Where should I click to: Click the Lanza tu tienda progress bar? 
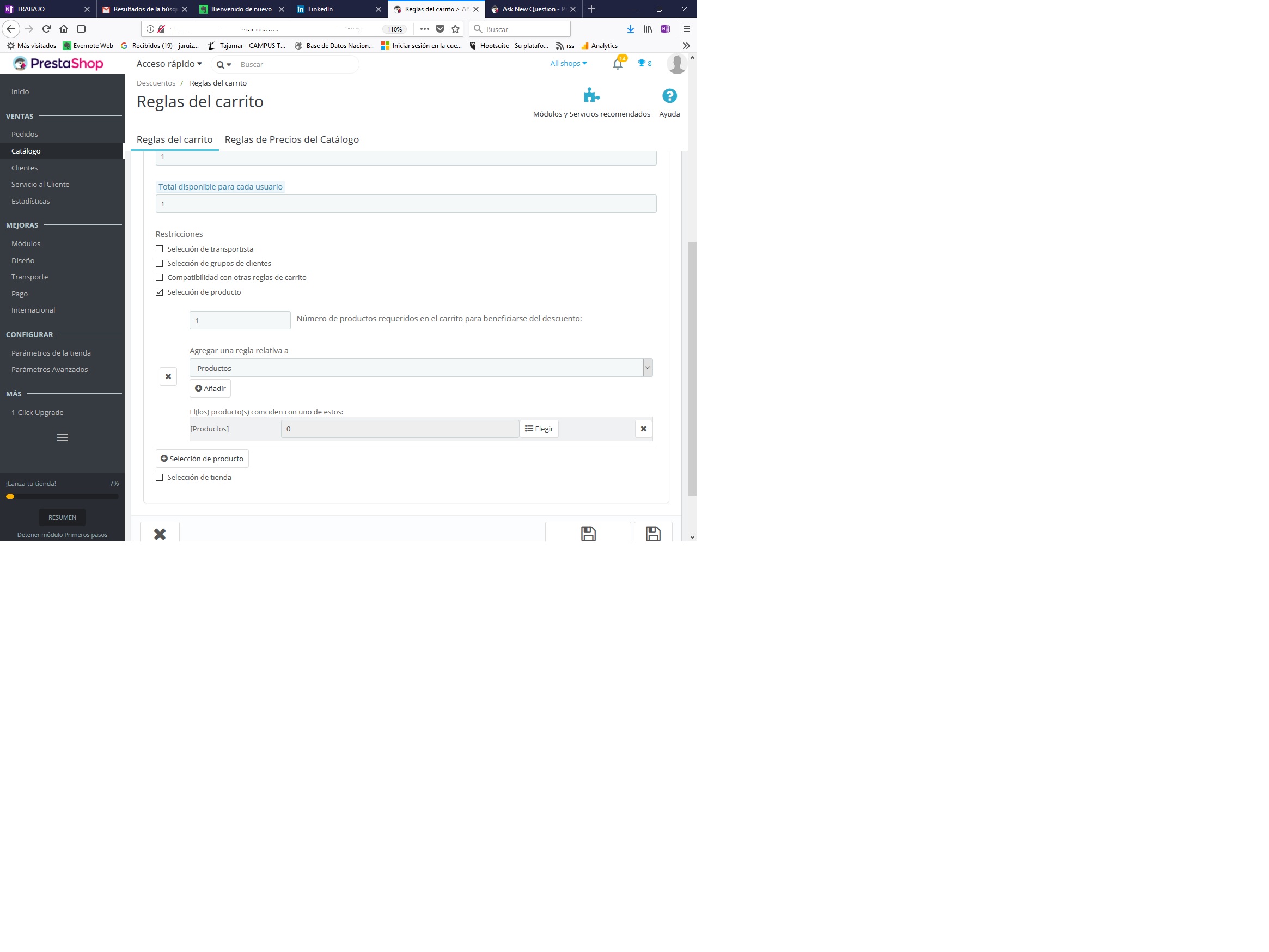coord(62,496)
